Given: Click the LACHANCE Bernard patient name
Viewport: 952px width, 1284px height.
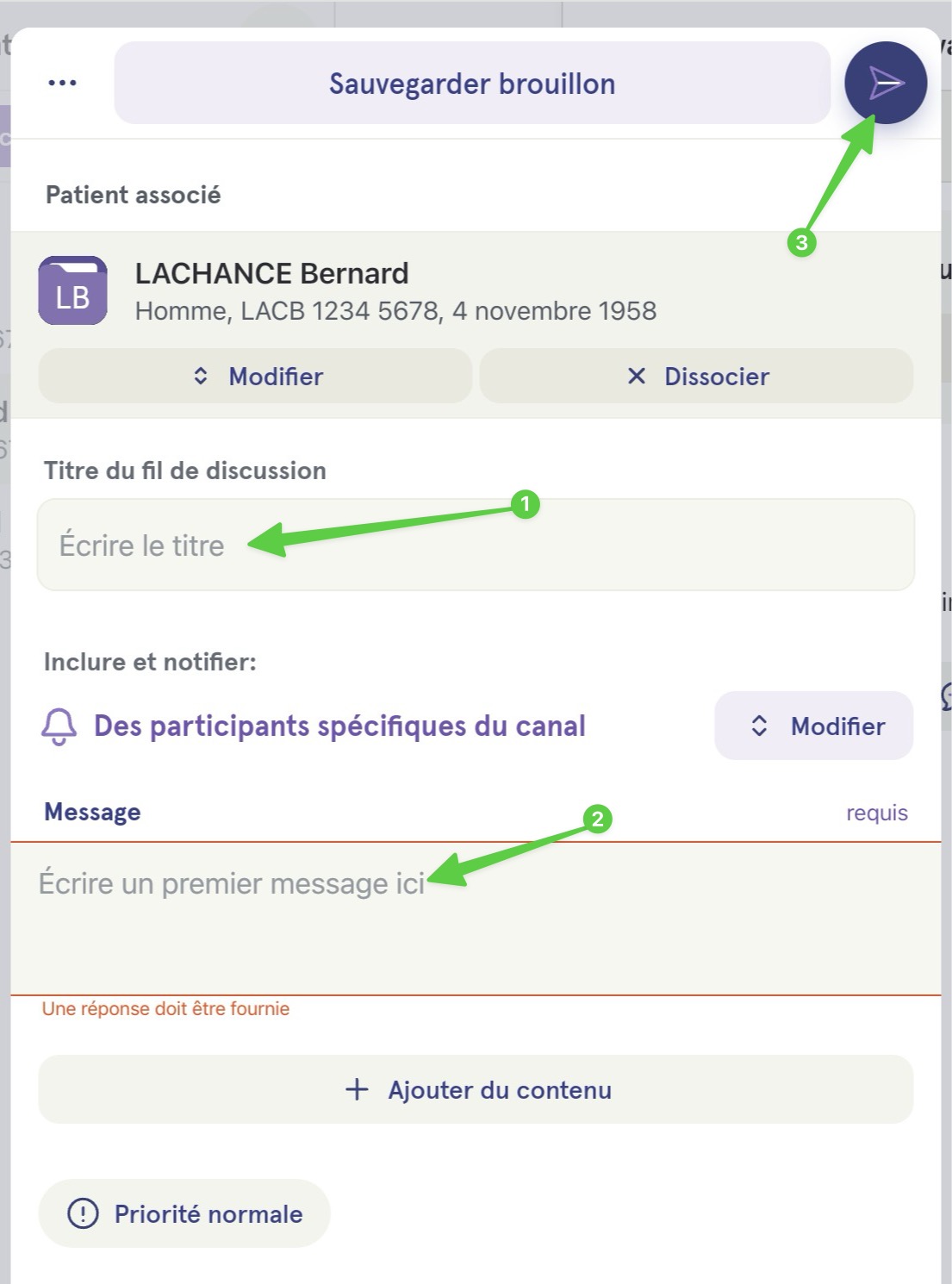Looking at the screenshot, I should click(271, 273).
